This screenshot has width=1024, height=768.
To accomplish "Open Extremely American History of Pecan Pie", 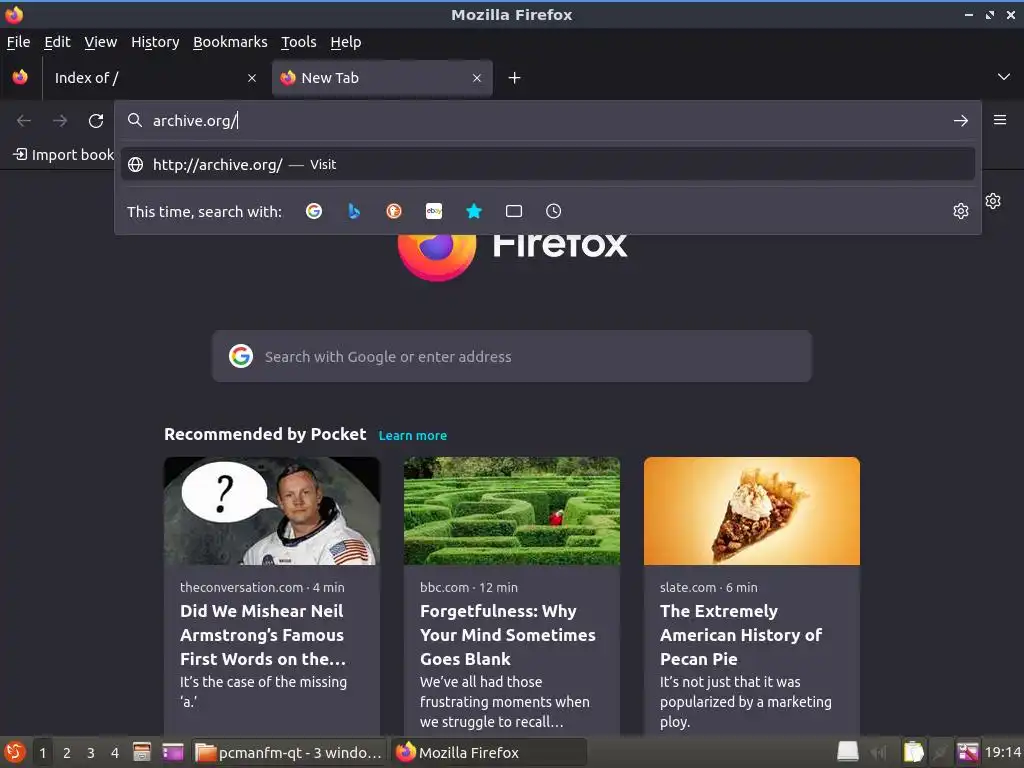I will pyautogui.click(x=741, y=635).
